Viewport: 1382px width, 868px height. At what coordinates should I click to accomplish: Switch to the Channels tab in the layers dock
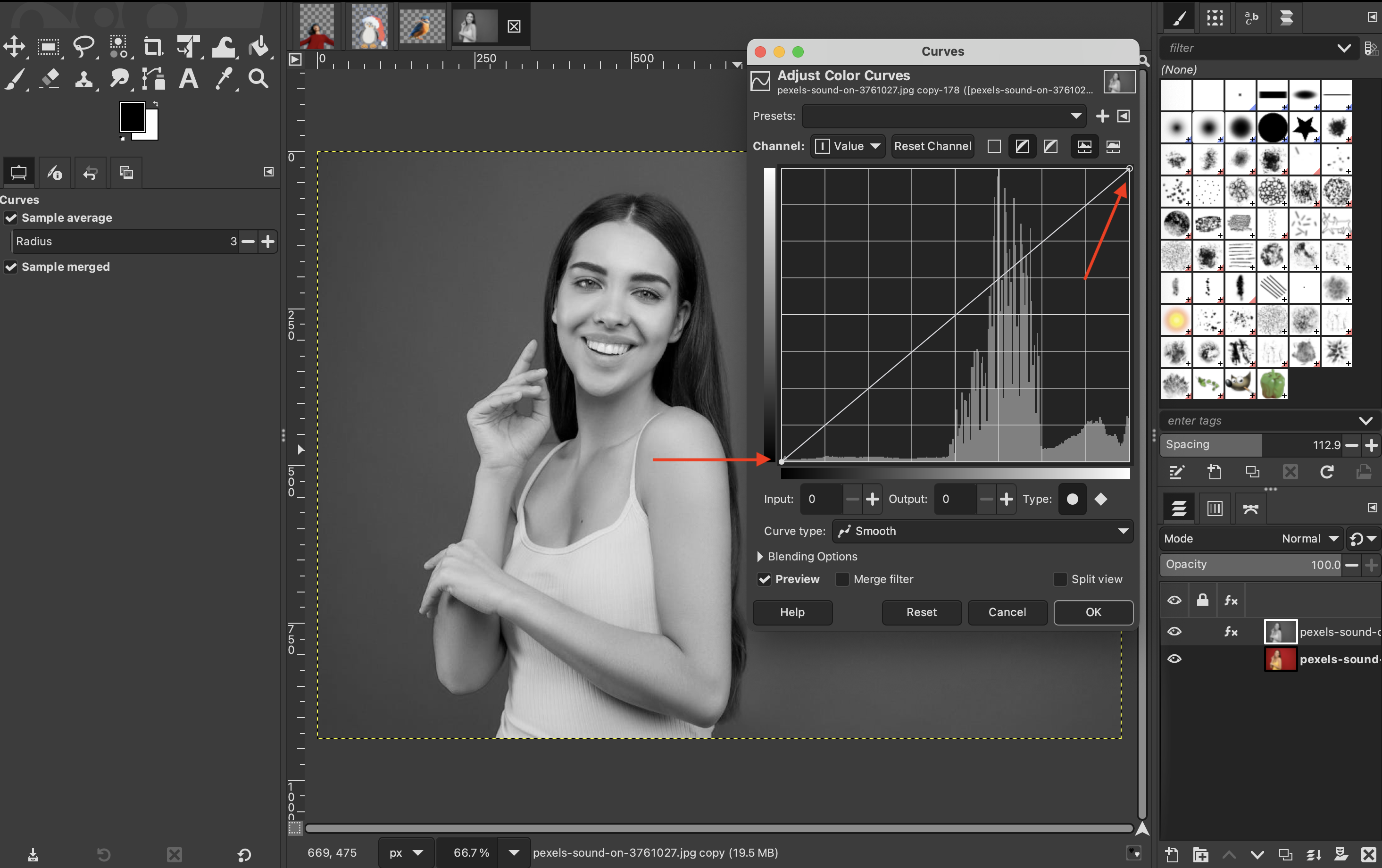pyautogui.click(x=1215, y=508)
